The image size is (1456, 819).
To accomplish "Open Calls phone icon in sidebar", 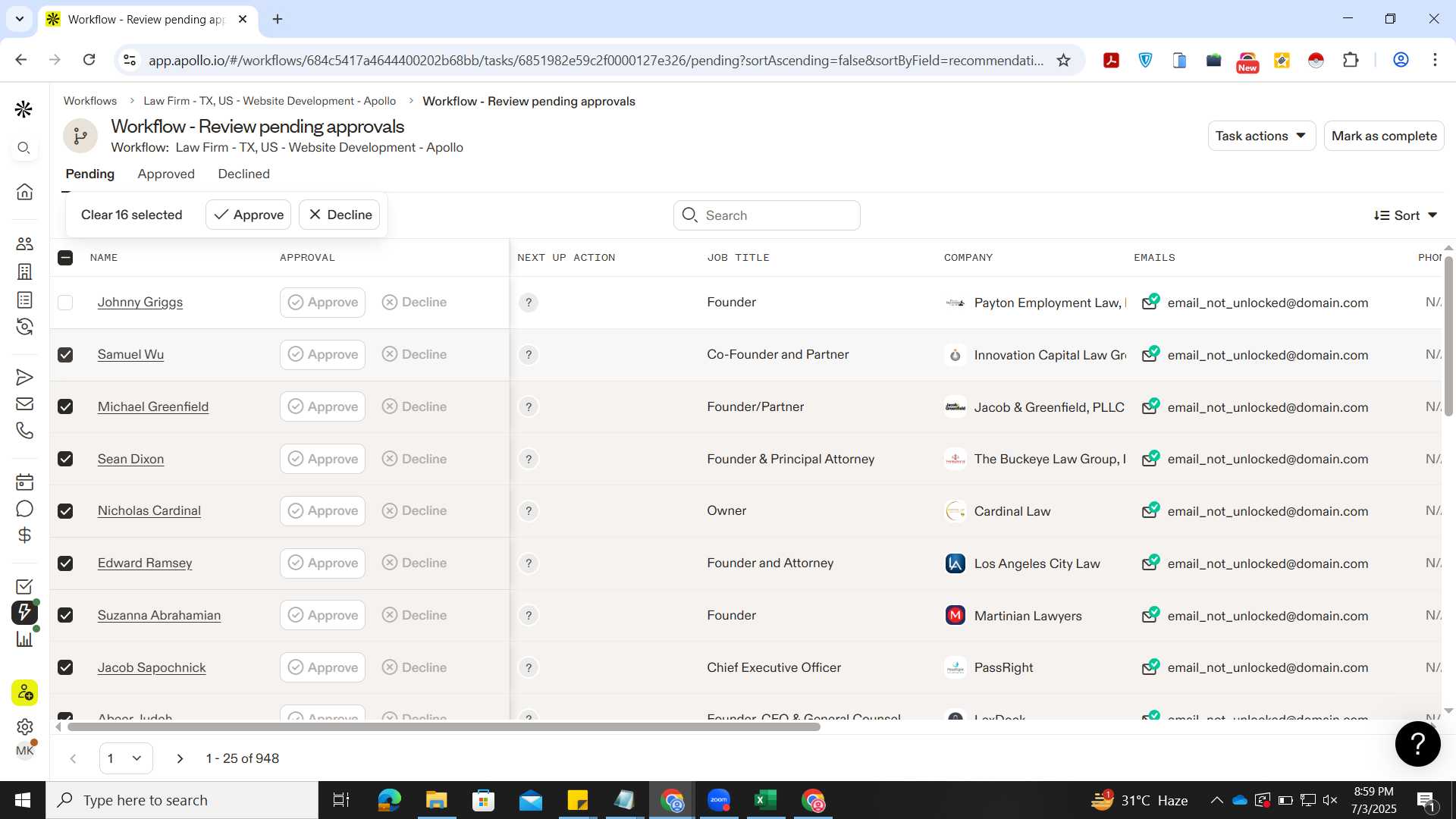I will coord(24,431).
